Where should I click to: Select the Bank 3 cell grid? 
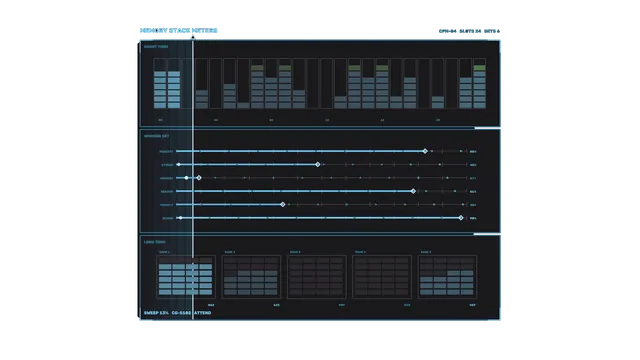(x=316, y=277)
